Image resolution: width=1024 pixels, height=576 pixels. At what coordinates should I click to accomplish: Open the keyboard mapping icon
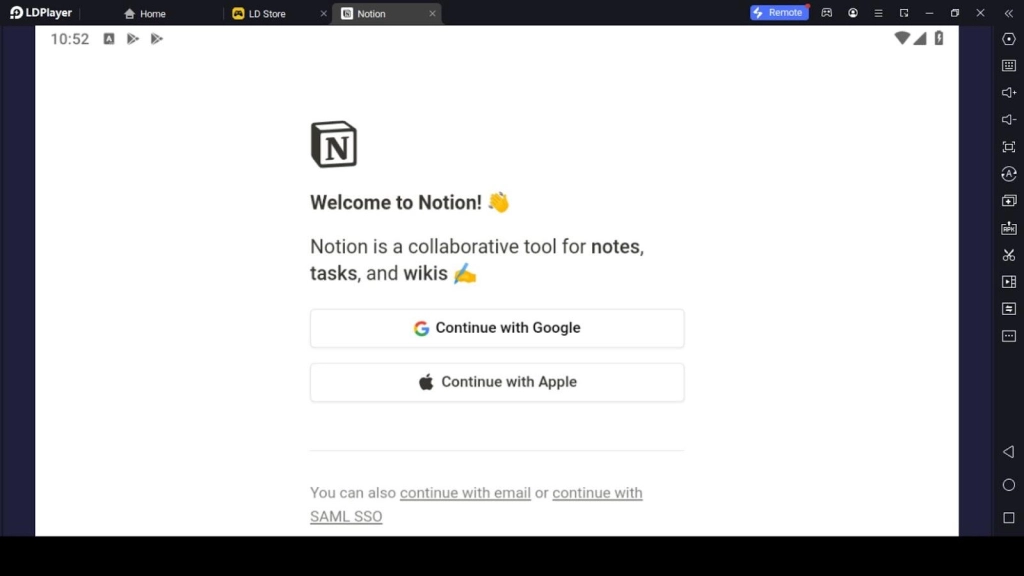click(x=1009, y=66)
